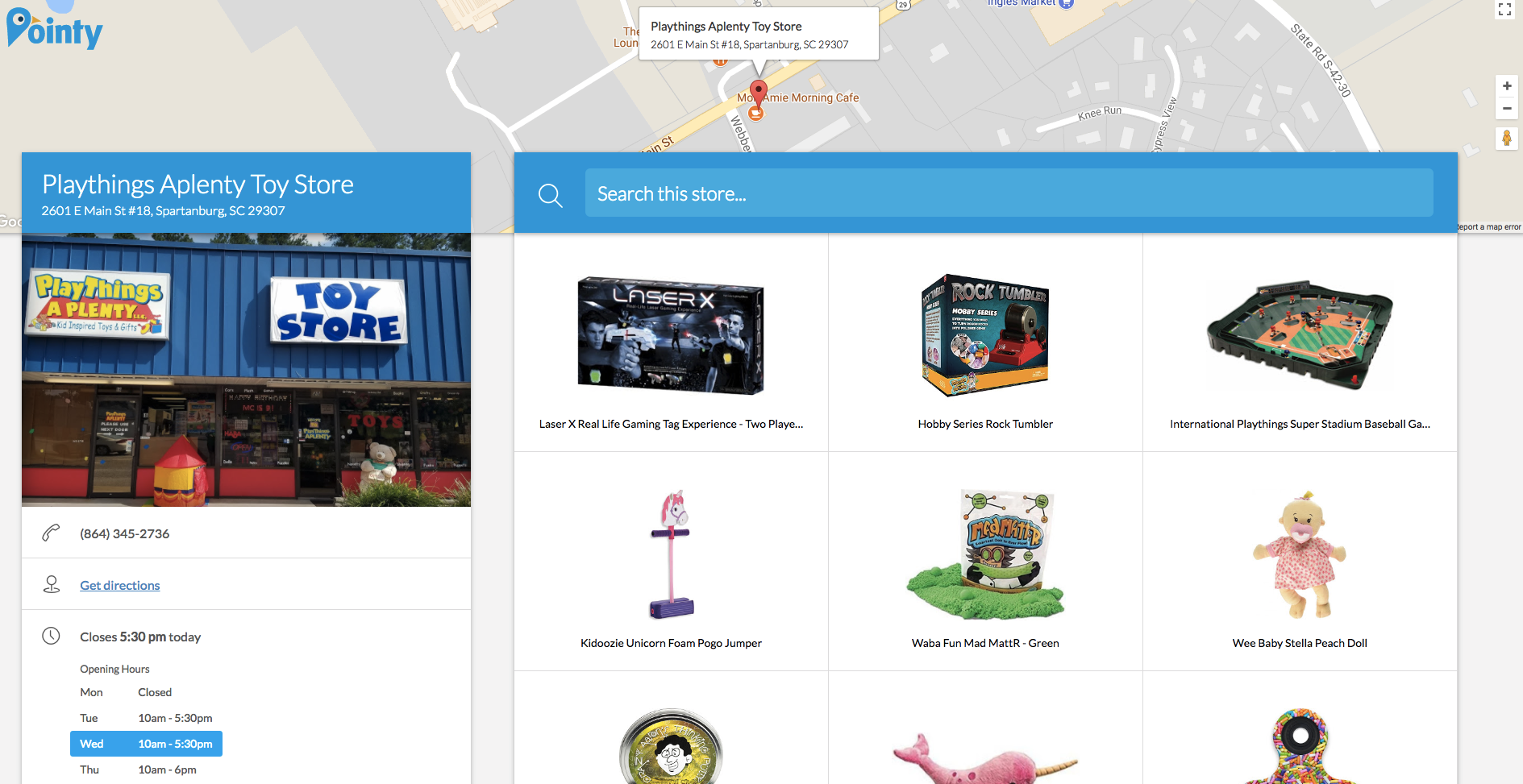1523x784 pixels.
Task: Click Ingles Market label on map
Action: pos(1021,3)
